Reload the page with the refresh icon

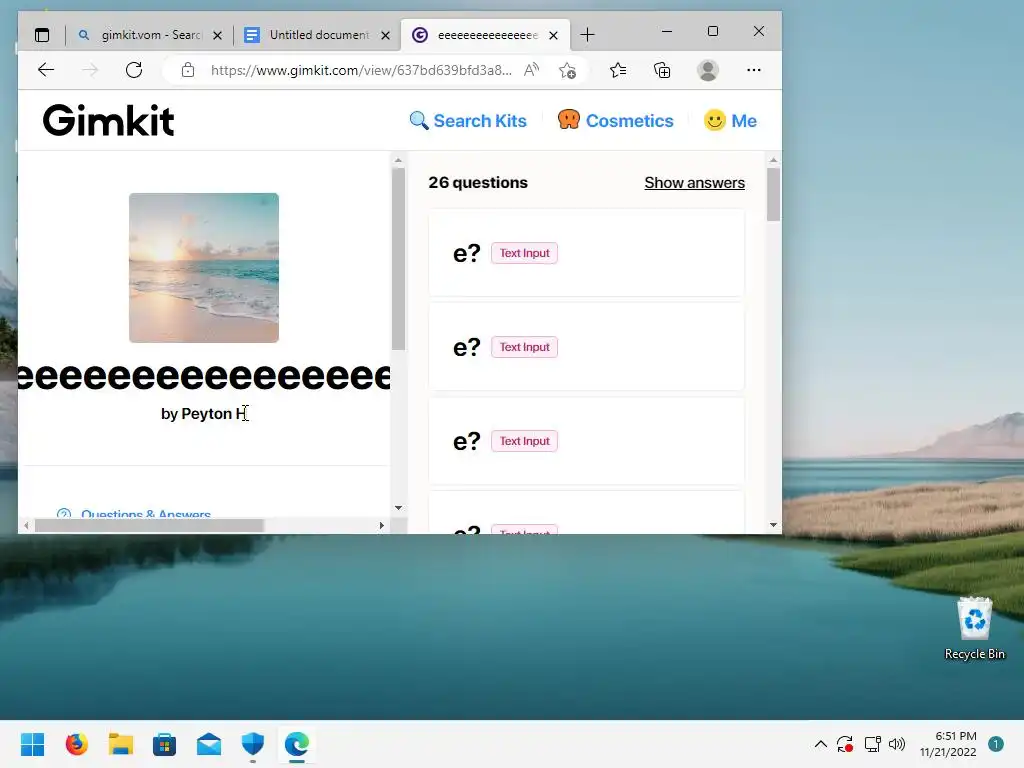134,70
